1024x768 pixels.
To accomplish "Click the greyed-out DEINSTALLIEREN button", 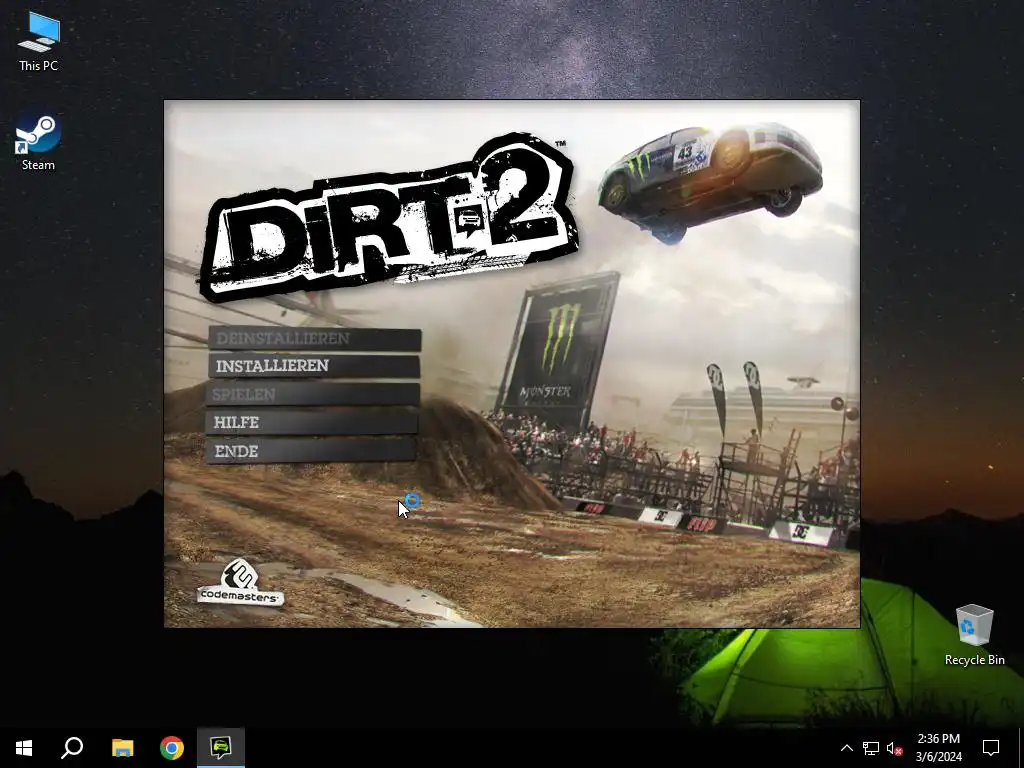I will point(315,338).
